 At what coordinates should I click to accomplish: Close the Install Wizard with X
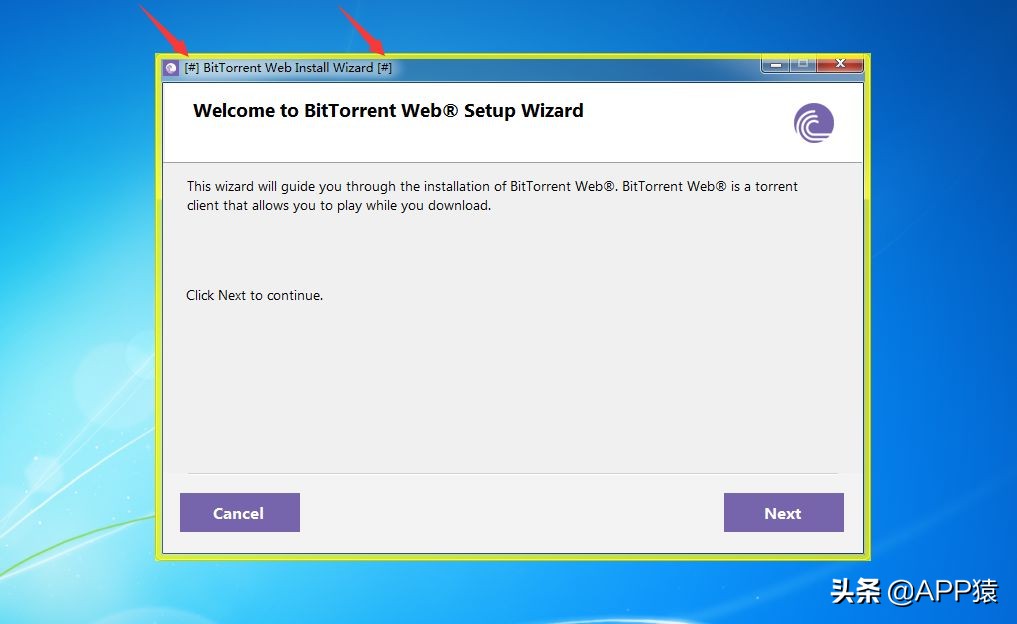click(840, 64)
